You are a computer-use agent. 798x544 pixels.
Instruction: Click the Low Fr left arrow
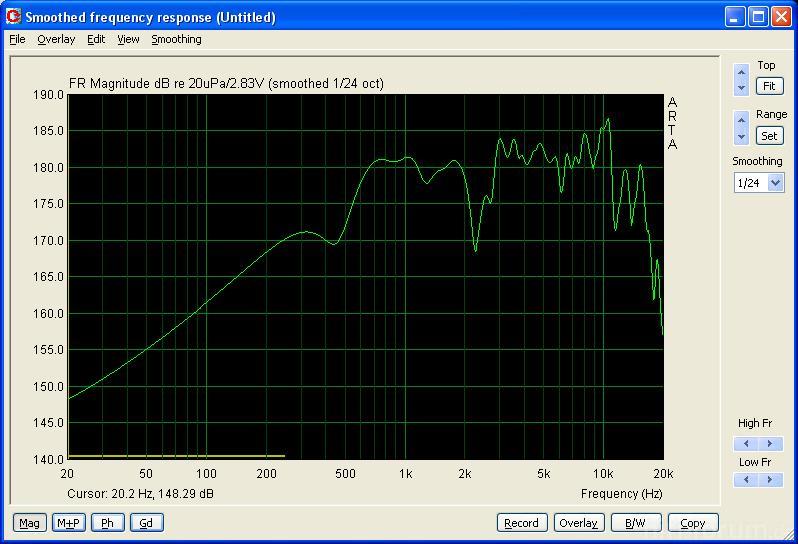pyautogui.click(x=745, y=480)
